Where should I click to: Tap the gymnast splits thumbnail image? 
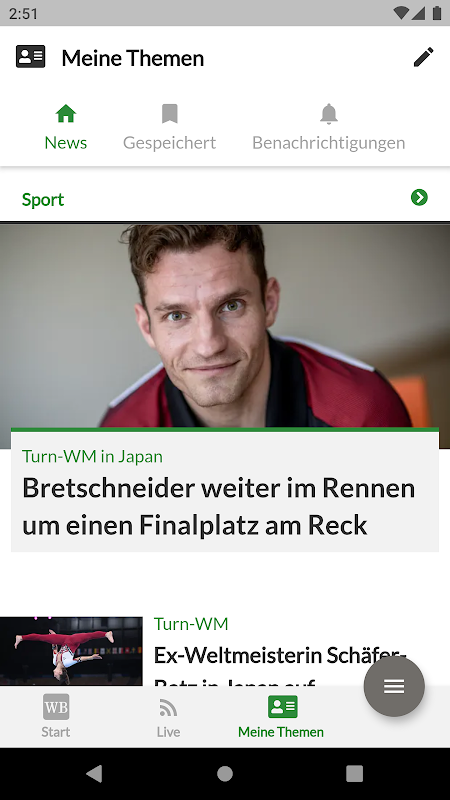pyautogui.click(x=71, y=651)
